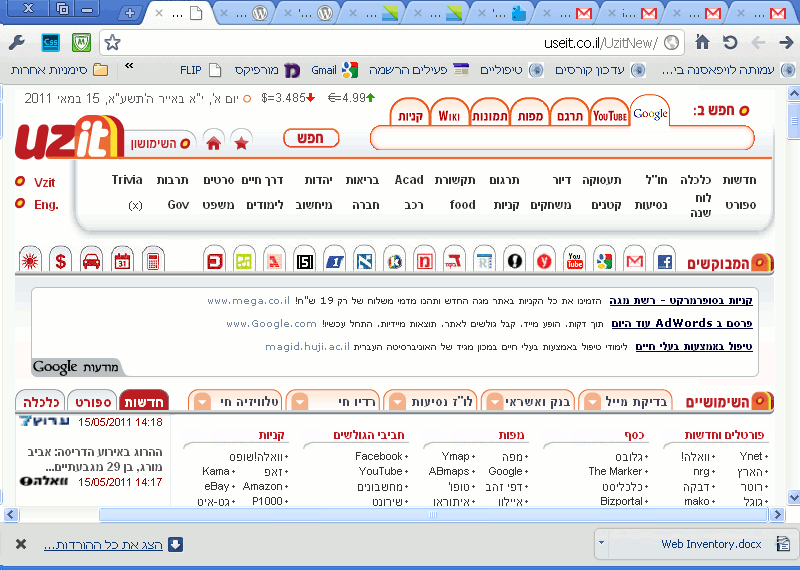Reload the page

tap(730, 42)
